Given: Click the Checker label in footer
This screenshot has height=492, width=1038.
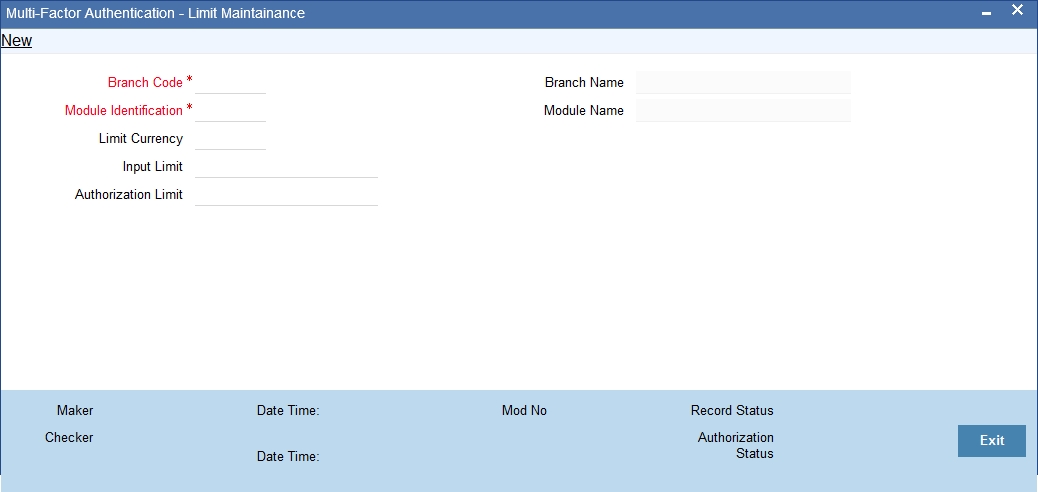Looking at the screenshot, I should tap(70, 438).
